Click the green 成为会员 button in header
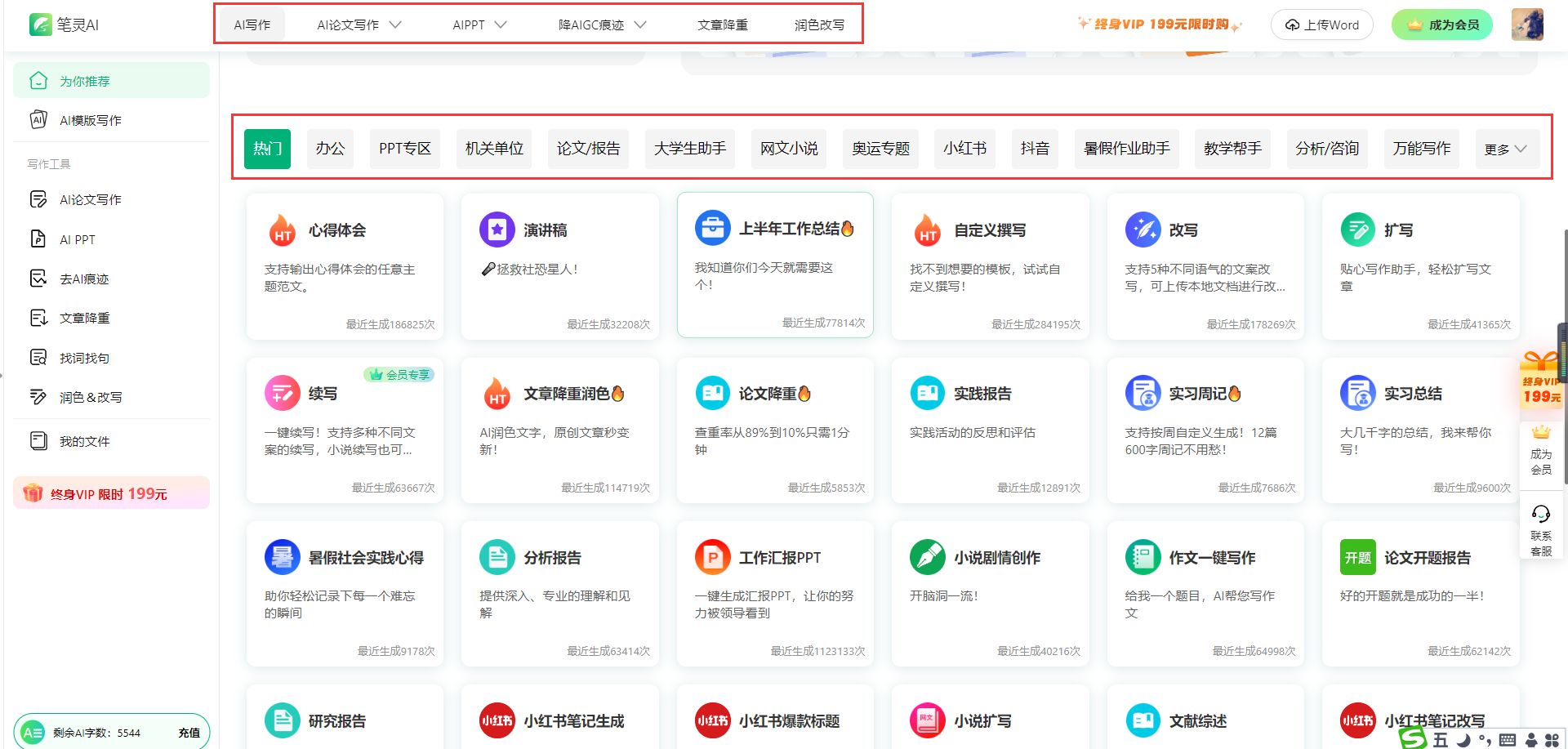The image size is (1568, 749). 1442,25
